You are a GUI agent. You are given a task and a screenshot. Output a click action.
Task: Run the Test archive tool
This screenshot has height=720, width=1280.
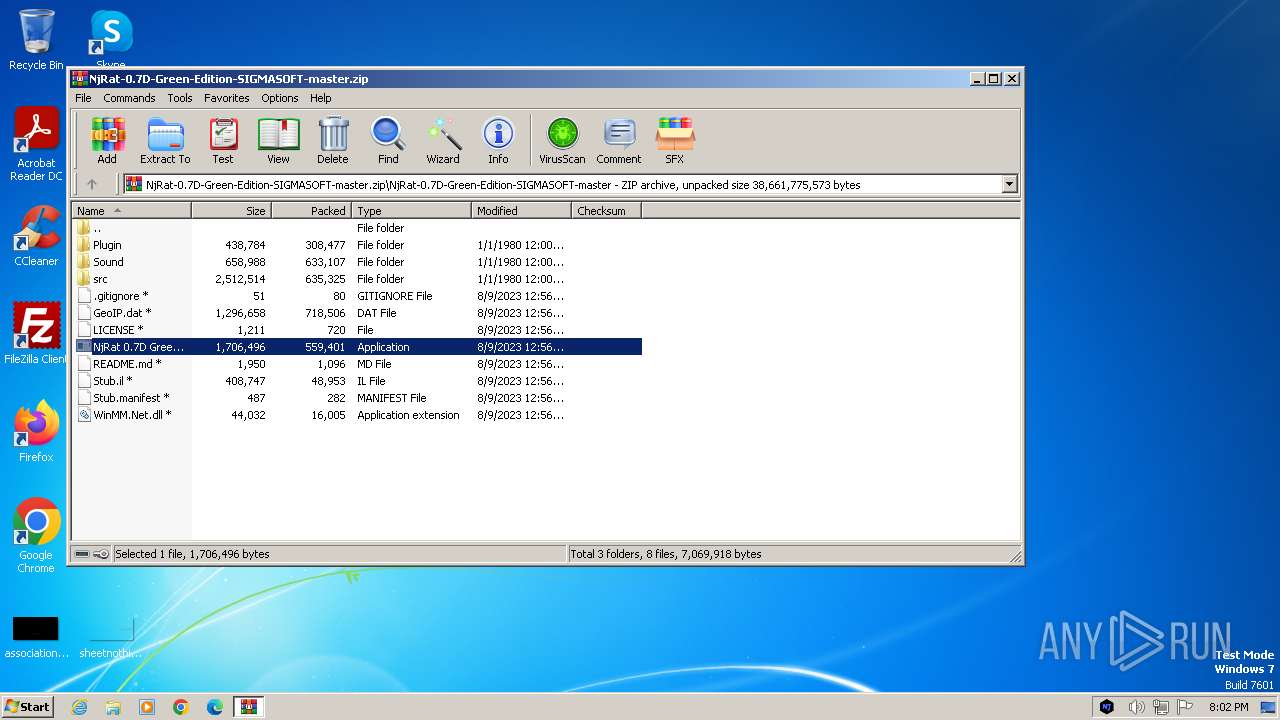tap(223, 140)
